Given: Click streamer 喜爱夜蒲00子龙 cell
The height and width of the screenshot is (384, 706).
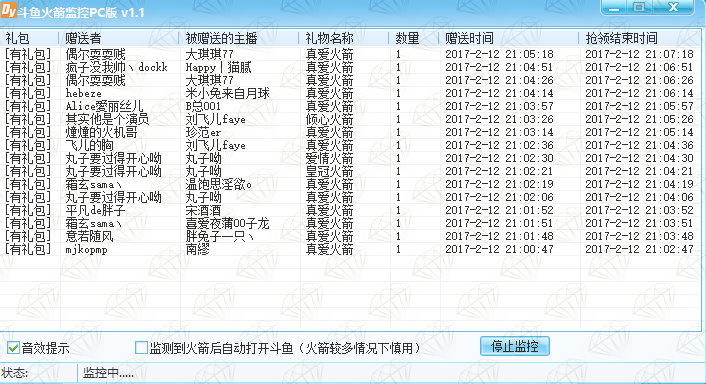Looking at the screenshot, I should point(227,223).
